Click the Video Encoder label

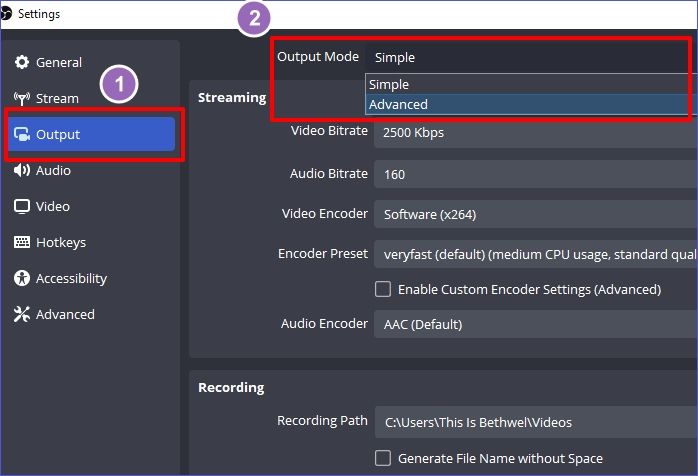click(325, 214)
